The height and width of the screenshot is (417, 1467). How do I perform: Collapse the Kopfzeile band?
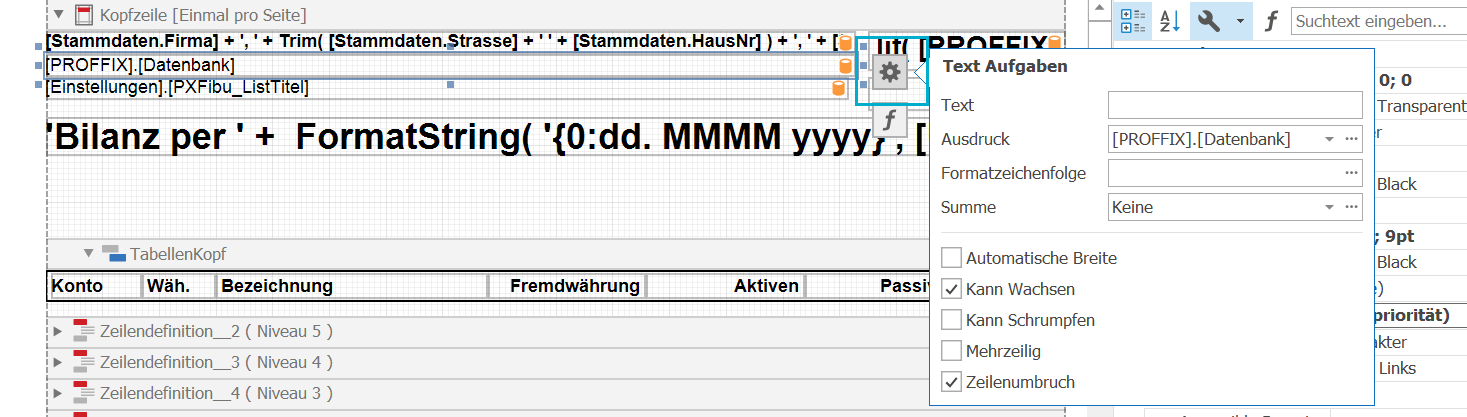pyautogui.click(x=58, y=15)
